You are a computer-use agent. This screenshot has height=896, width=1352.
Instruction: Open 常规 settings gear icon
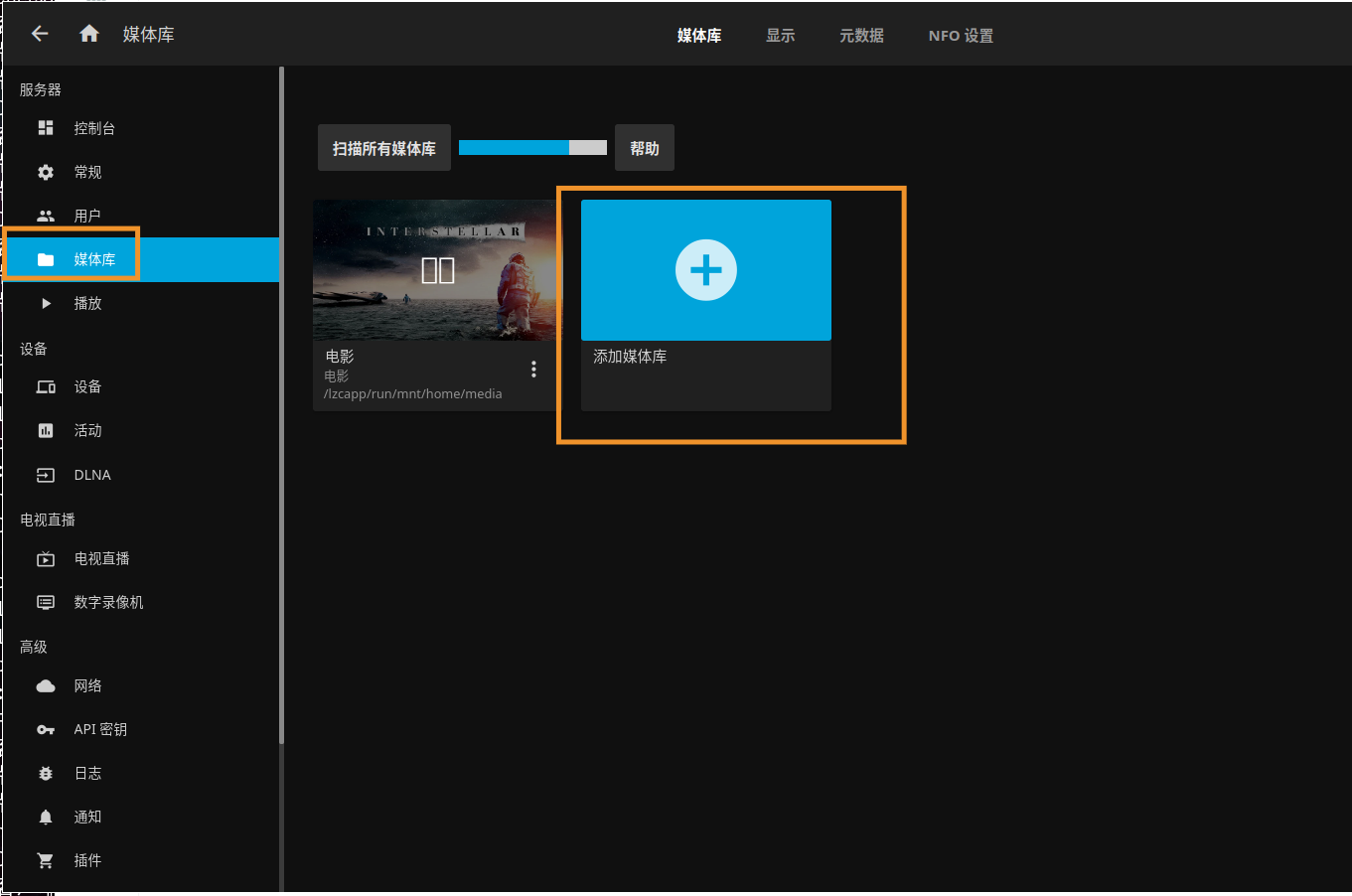46,172
